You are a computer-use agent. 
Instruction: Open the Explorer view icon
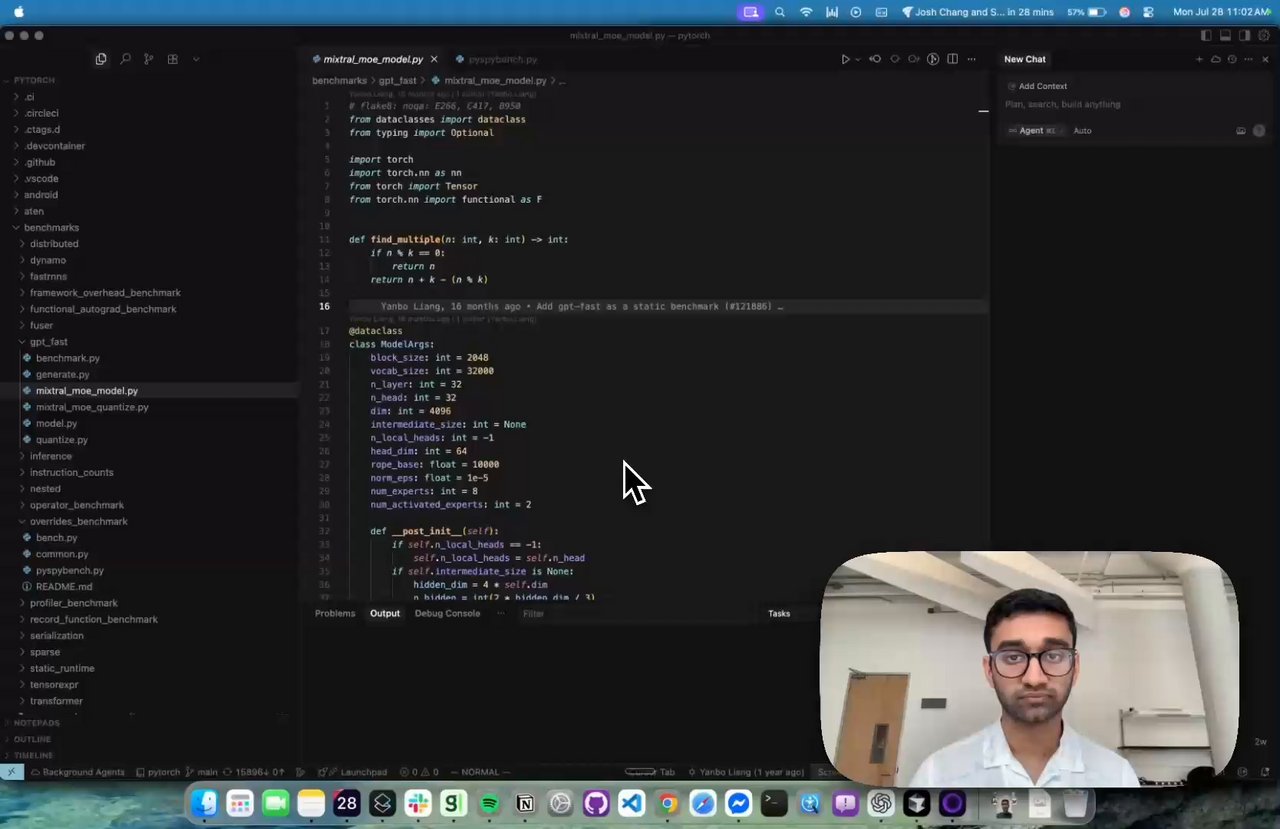coord(101,59)
